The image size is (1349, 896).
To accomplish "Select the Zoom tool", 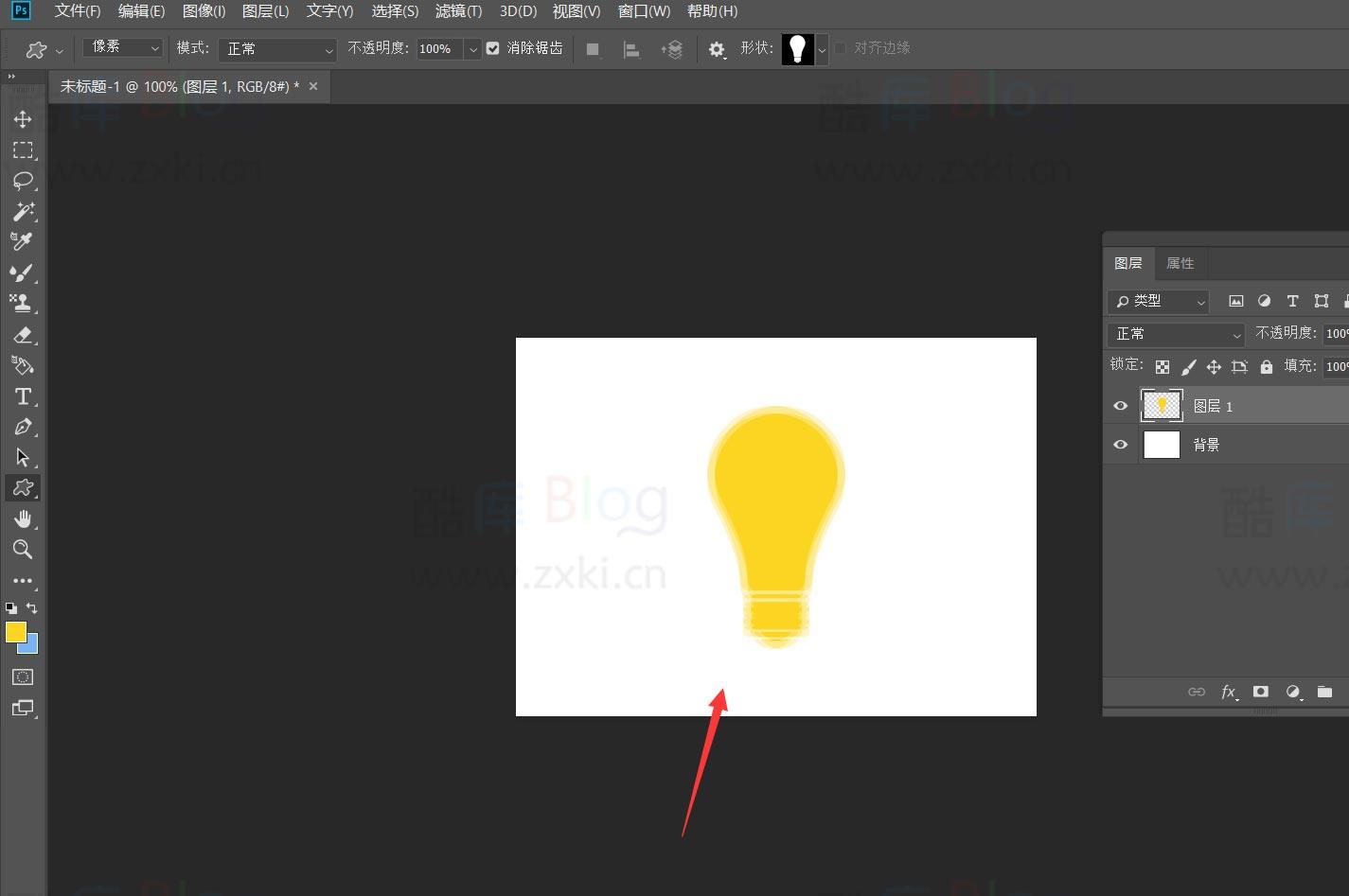I will pyautogui.click(x=23, y=550).
